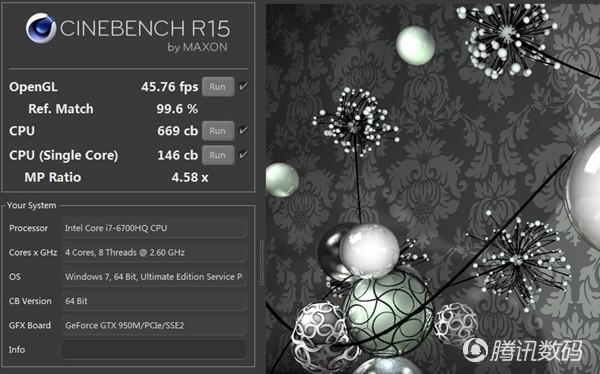
Task: Click the Cores x GHz field
Action: [x=154, y=253]
